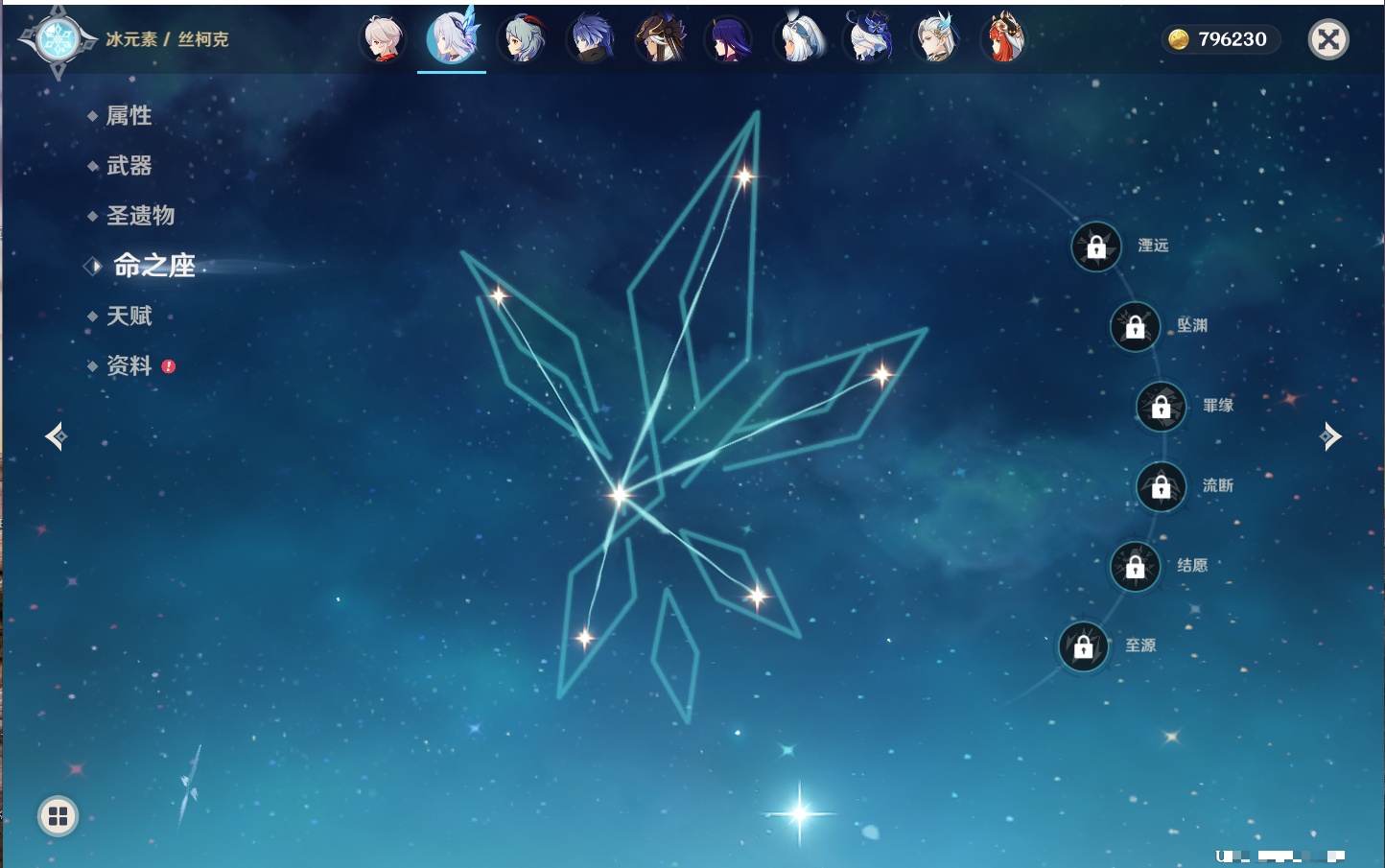Viewport: 1385px width, 868px height.
Task: Open the locked 至源 constellation node
Action: 1084,646
